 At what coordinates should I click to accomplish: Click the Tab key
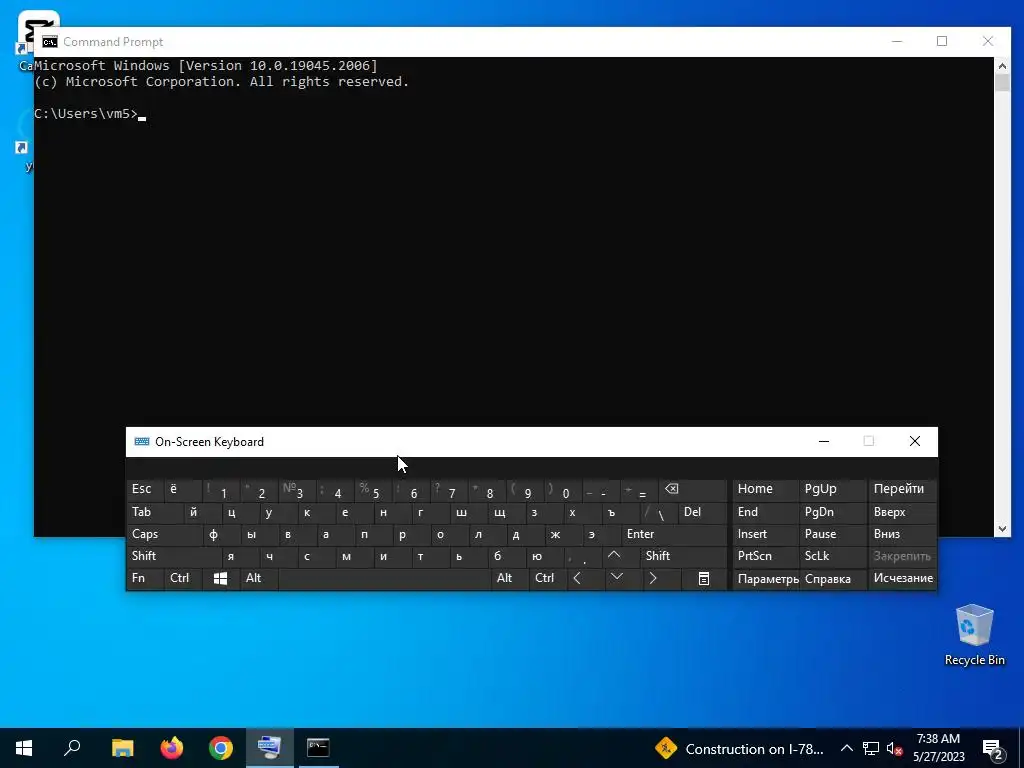154,512
